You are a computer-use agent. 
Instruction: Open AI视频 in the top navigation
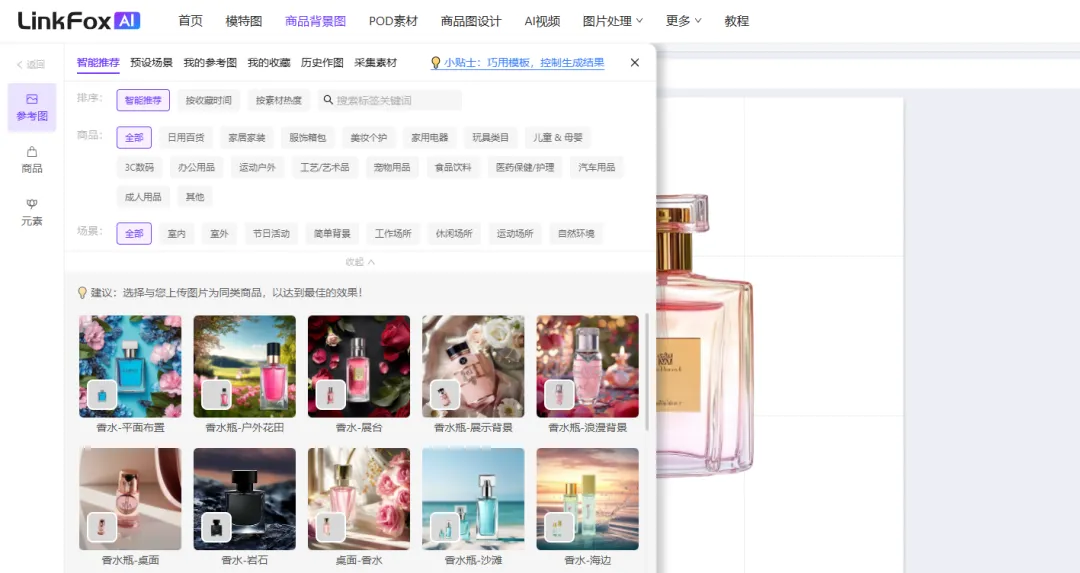pyautogui.click(x=542, y=21)
